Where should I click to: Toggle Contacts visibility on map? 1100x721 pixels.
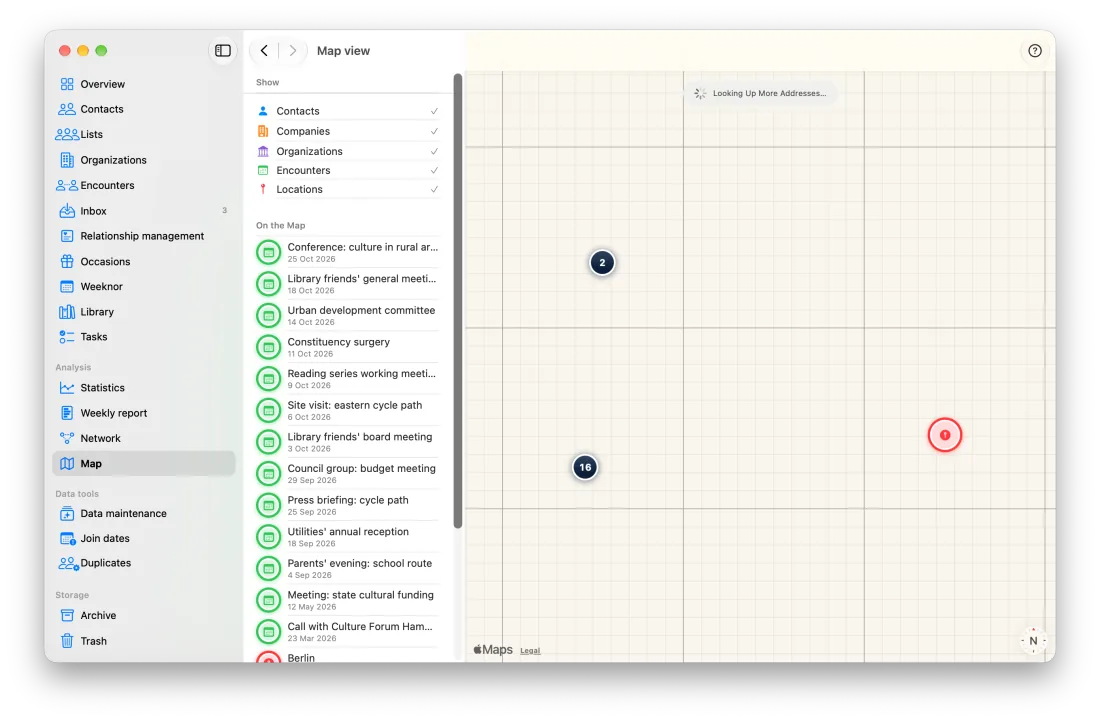pos(348,111)
